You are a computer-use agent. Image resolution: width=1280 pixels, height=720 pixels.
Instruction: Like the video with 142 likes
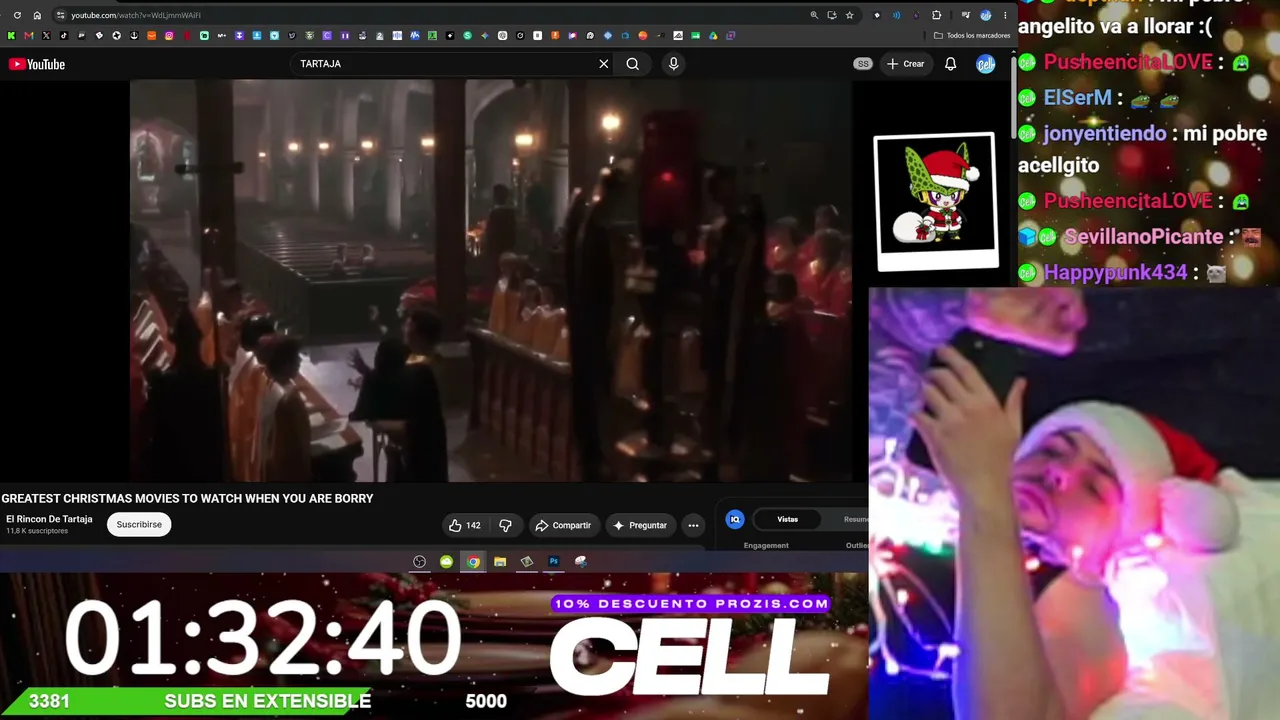[464, 525]
